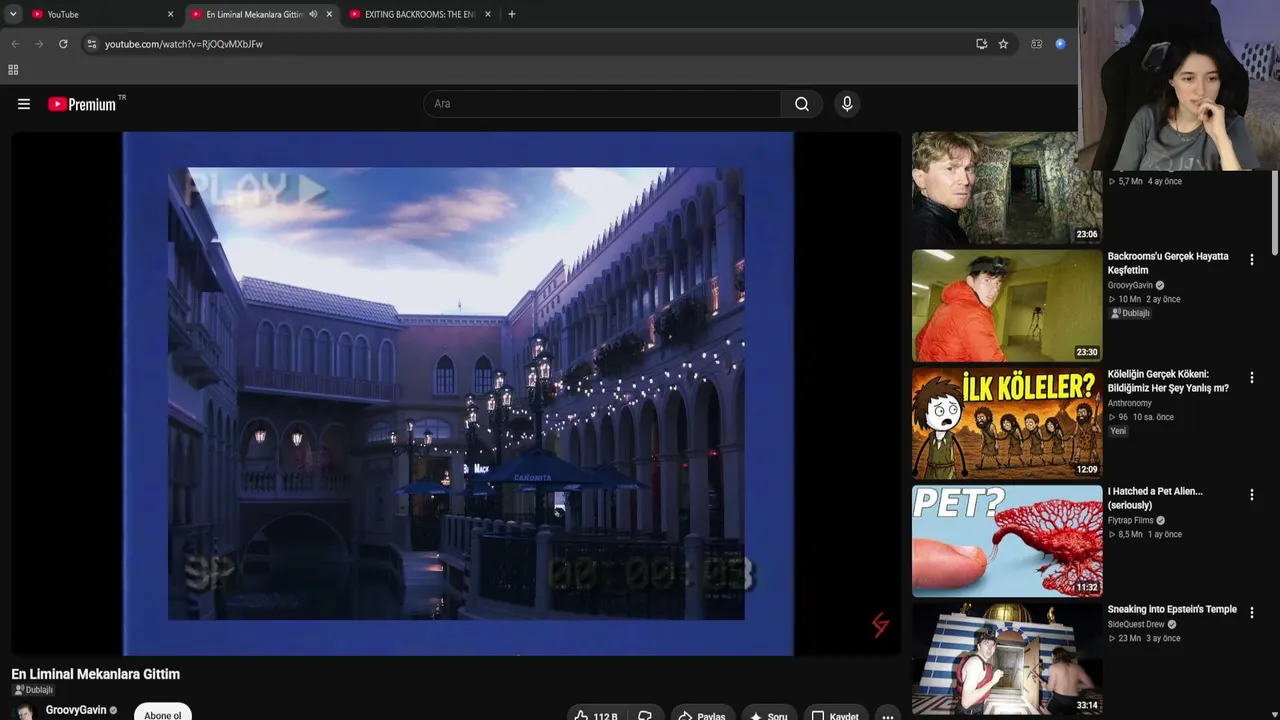Open a new browser tab
The height and width of the screenshot is (720, 1280).
(512, 14)
